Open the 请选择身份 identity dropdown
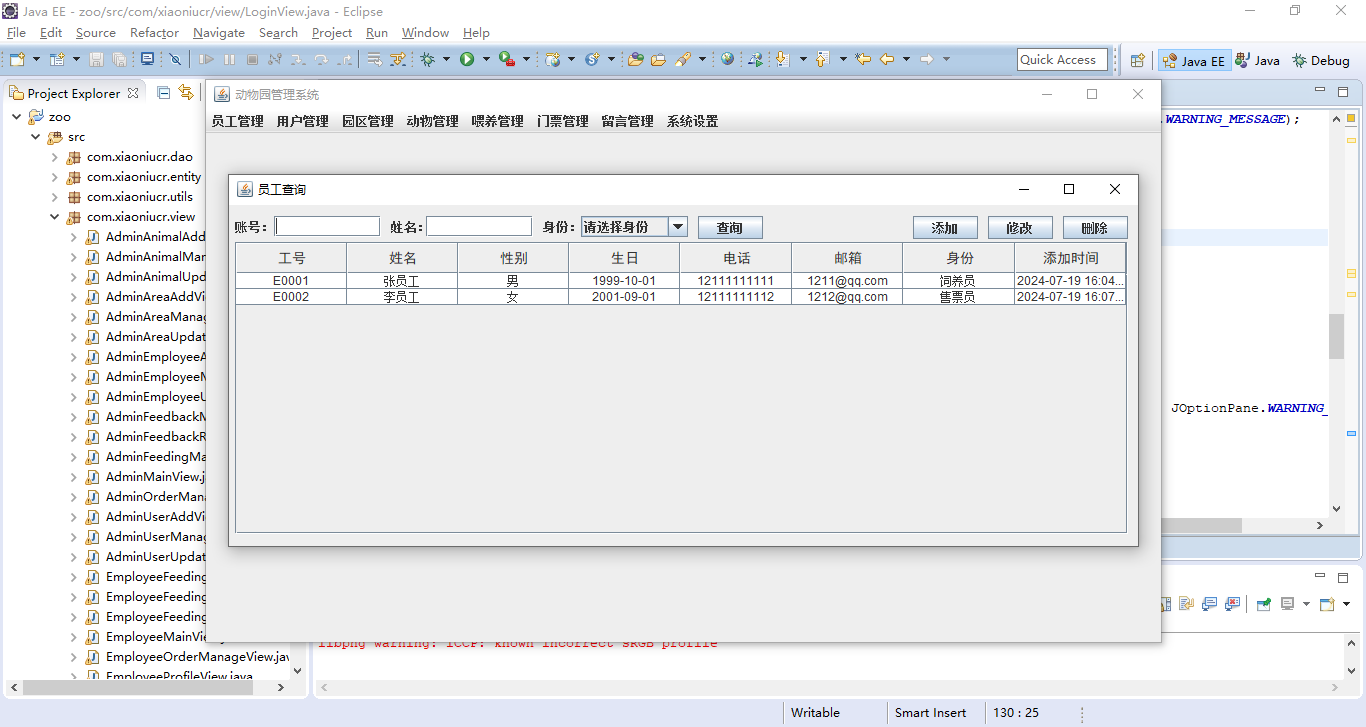The width and height of the screenshot is (1366, 727). [x=678, y=227]
